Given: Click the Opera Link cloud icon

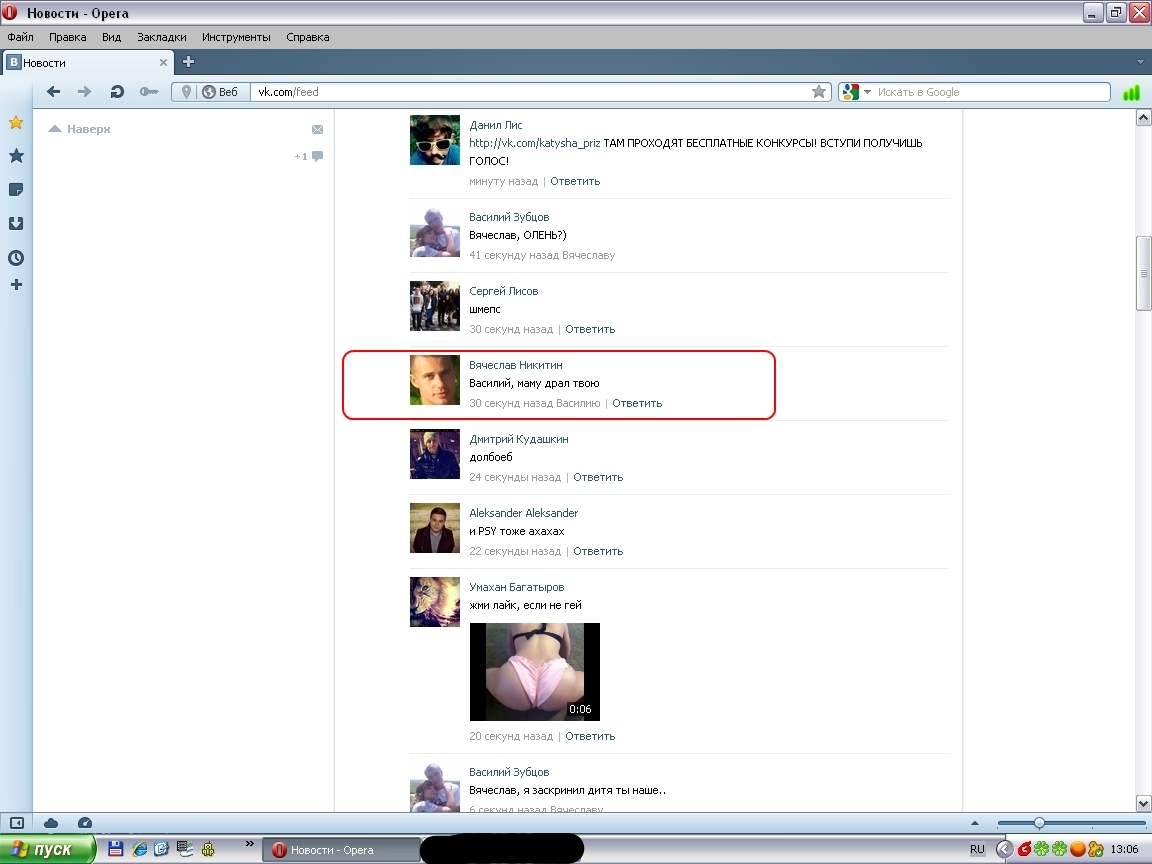Looking at the screenshot, I should coord(51,823).
